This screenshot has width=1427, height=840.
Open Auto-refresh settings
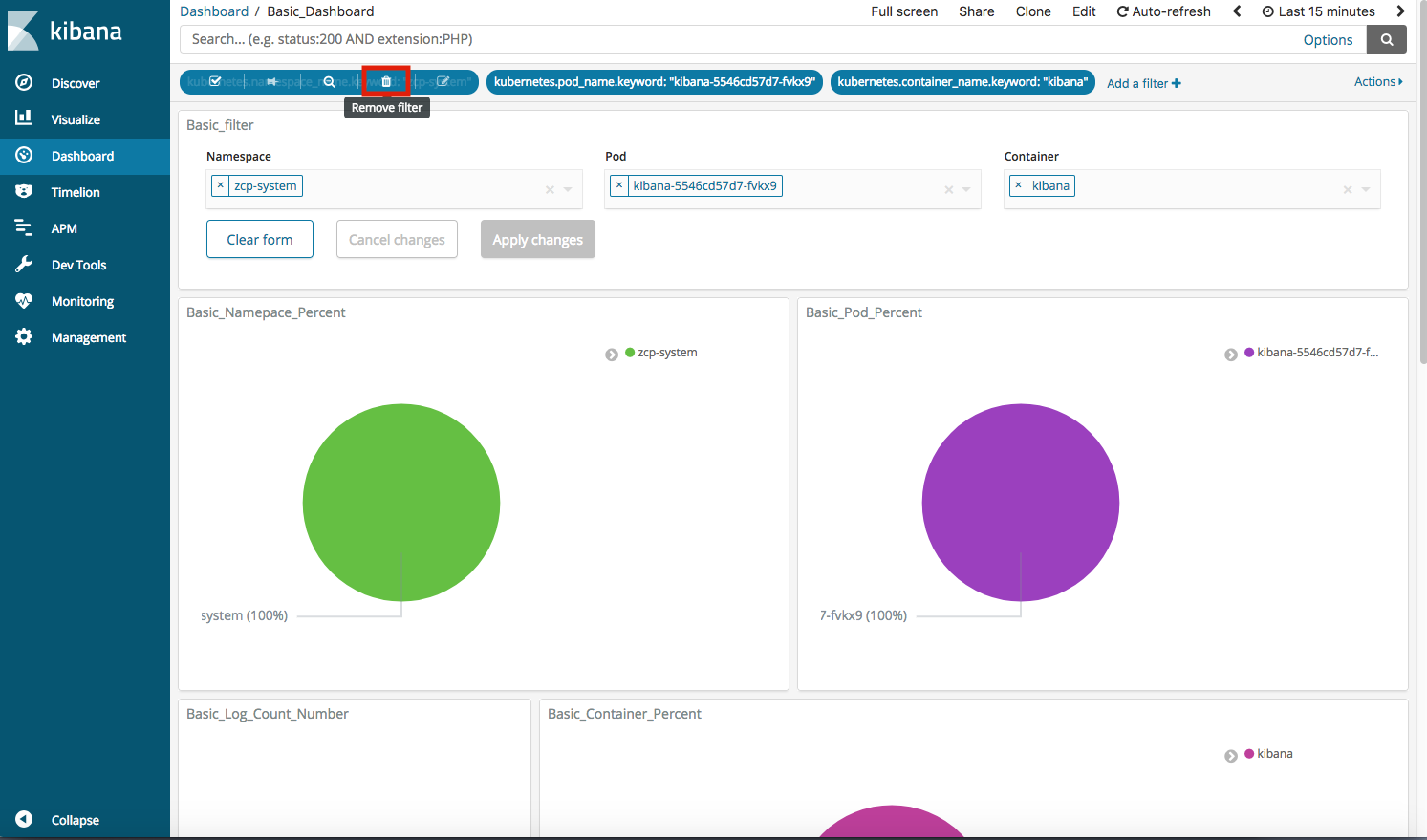[x=1163, y=11]
